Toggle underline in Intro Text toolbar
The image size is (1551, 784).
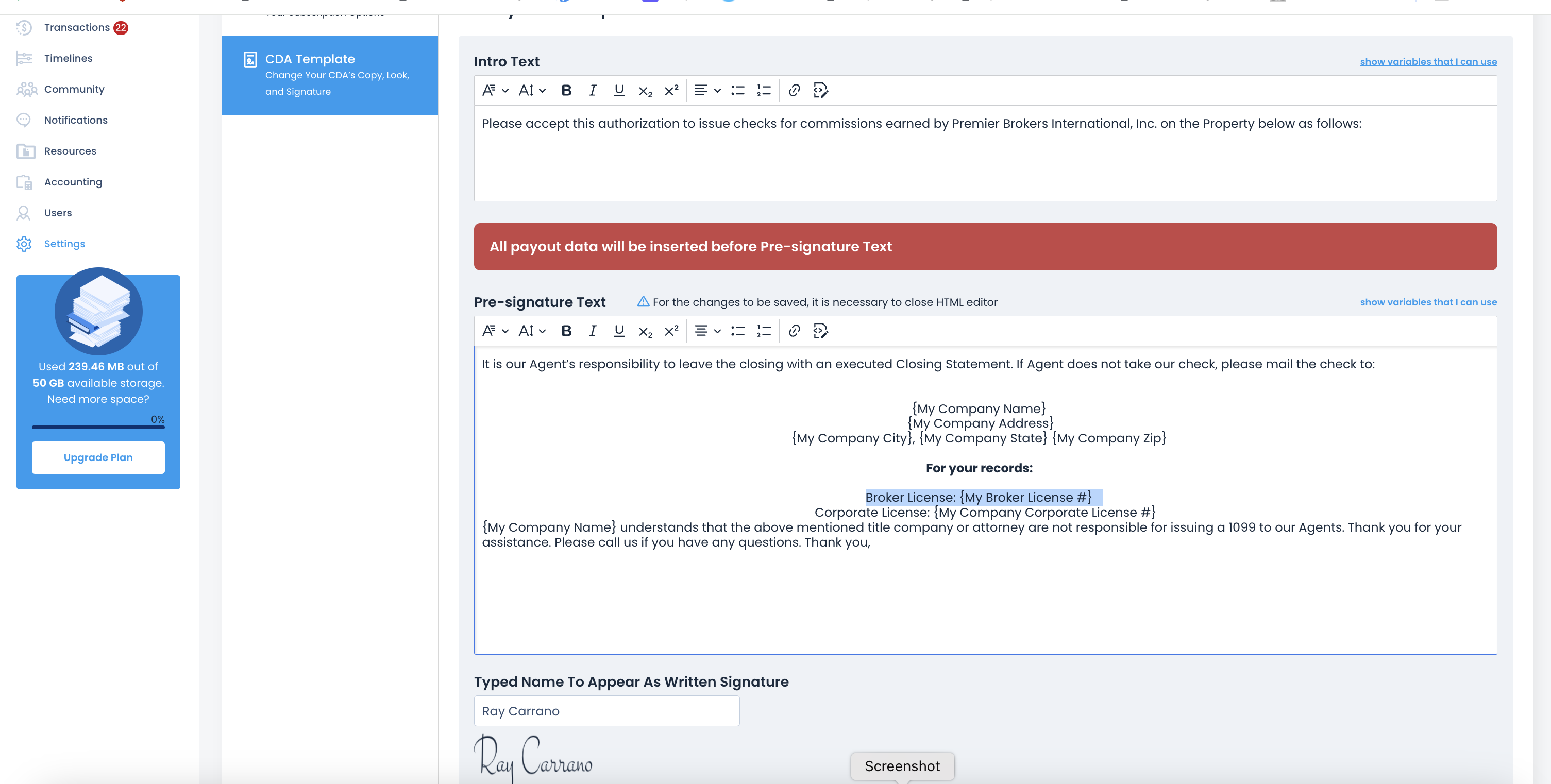click(618, 90)
